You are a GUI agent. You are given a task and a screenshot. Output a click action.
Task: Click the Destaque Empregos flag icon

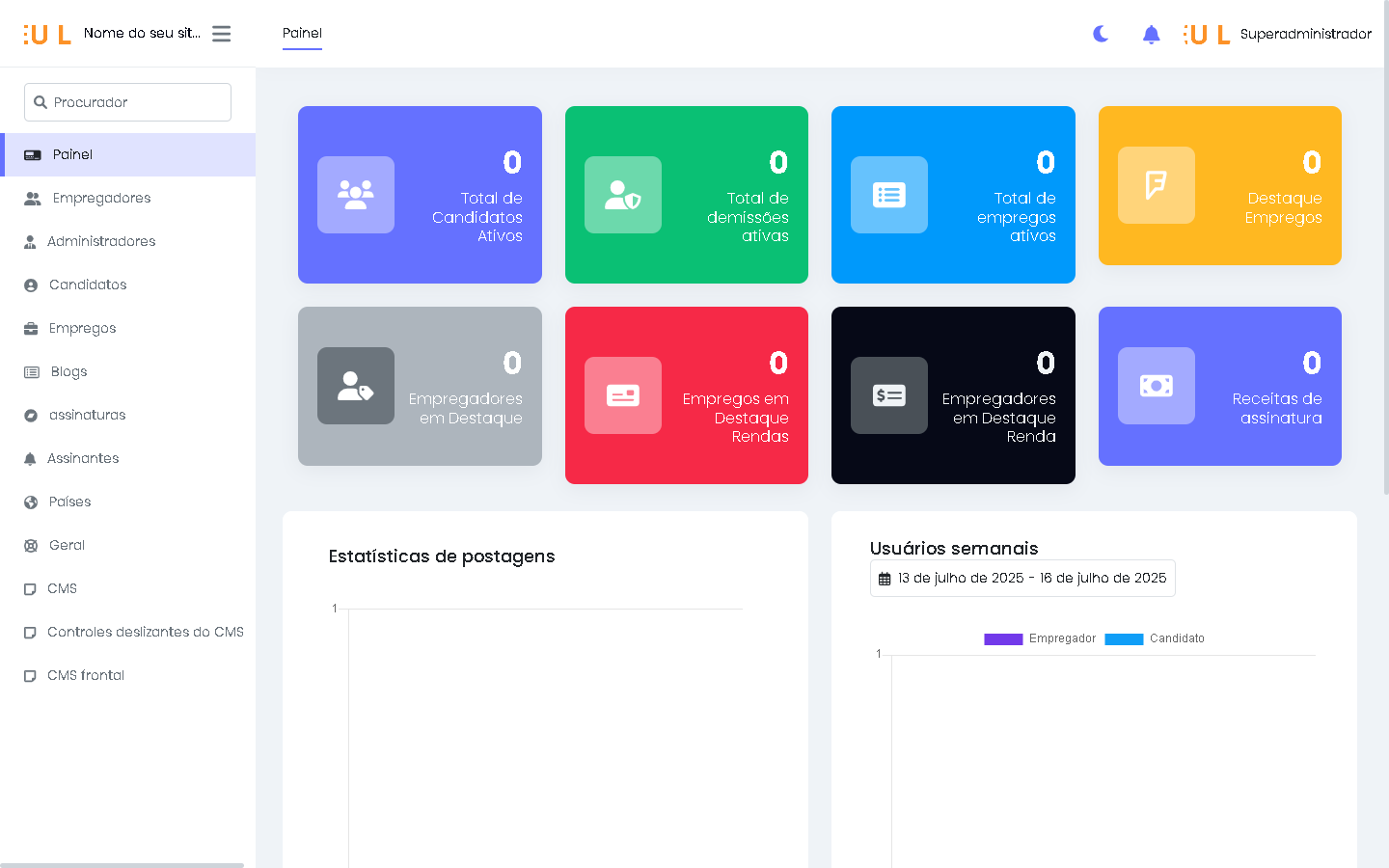1156,185
